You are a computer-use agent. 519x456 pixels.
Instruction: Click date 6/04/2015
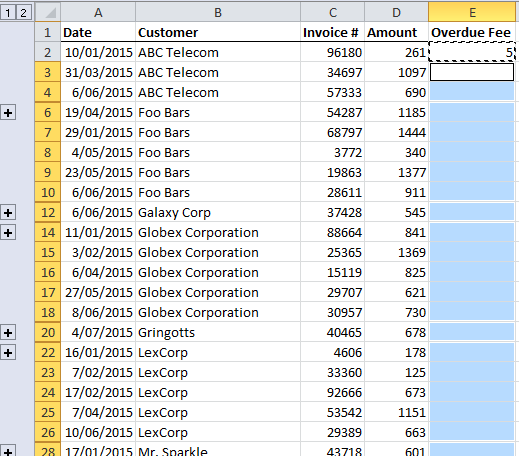(98, 272)
